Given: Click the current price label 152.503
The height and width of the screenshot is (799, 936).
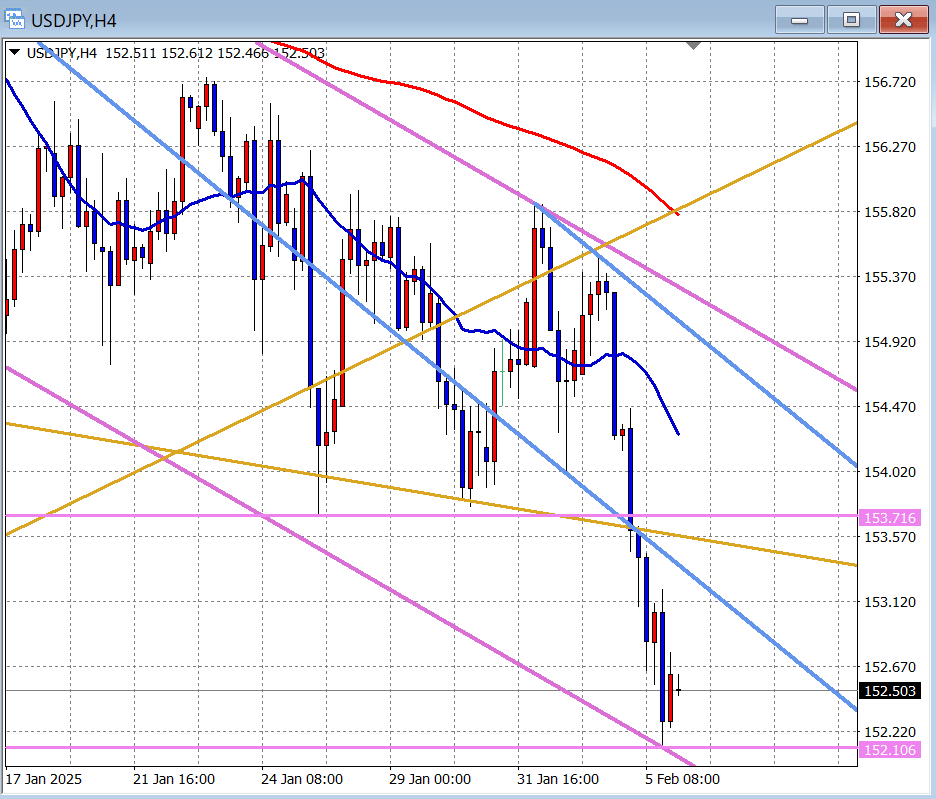Looking at the screenshot, I should point(889,691).
